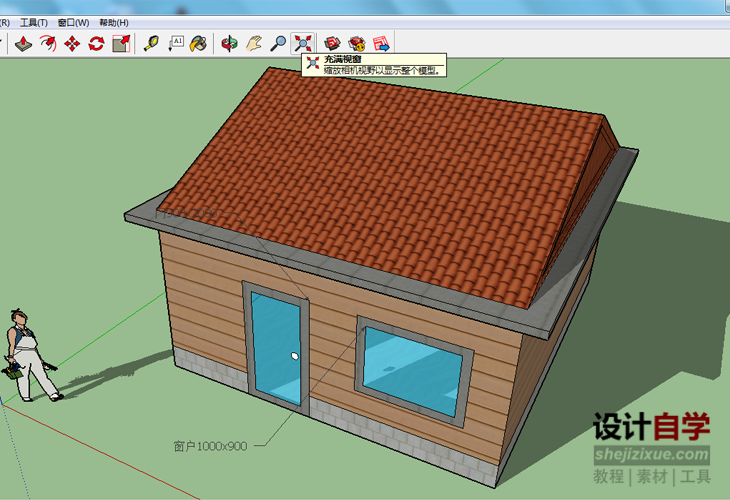Select the Pan hand tool
The image size is (730, 500).
coord(255,43)
